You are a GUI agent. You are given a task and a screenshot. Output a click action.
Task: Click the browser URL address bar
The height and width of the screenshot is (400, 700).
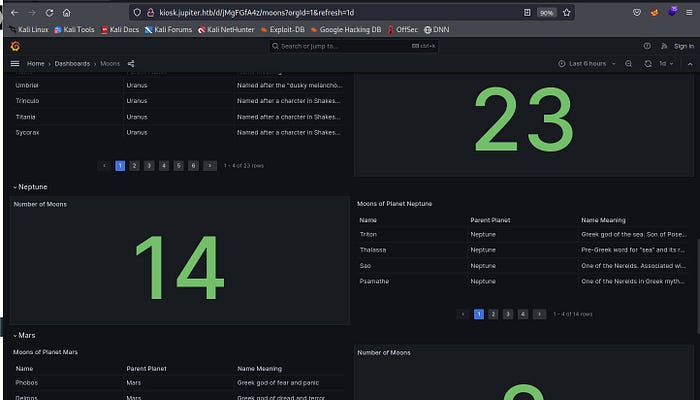[339, 12]
